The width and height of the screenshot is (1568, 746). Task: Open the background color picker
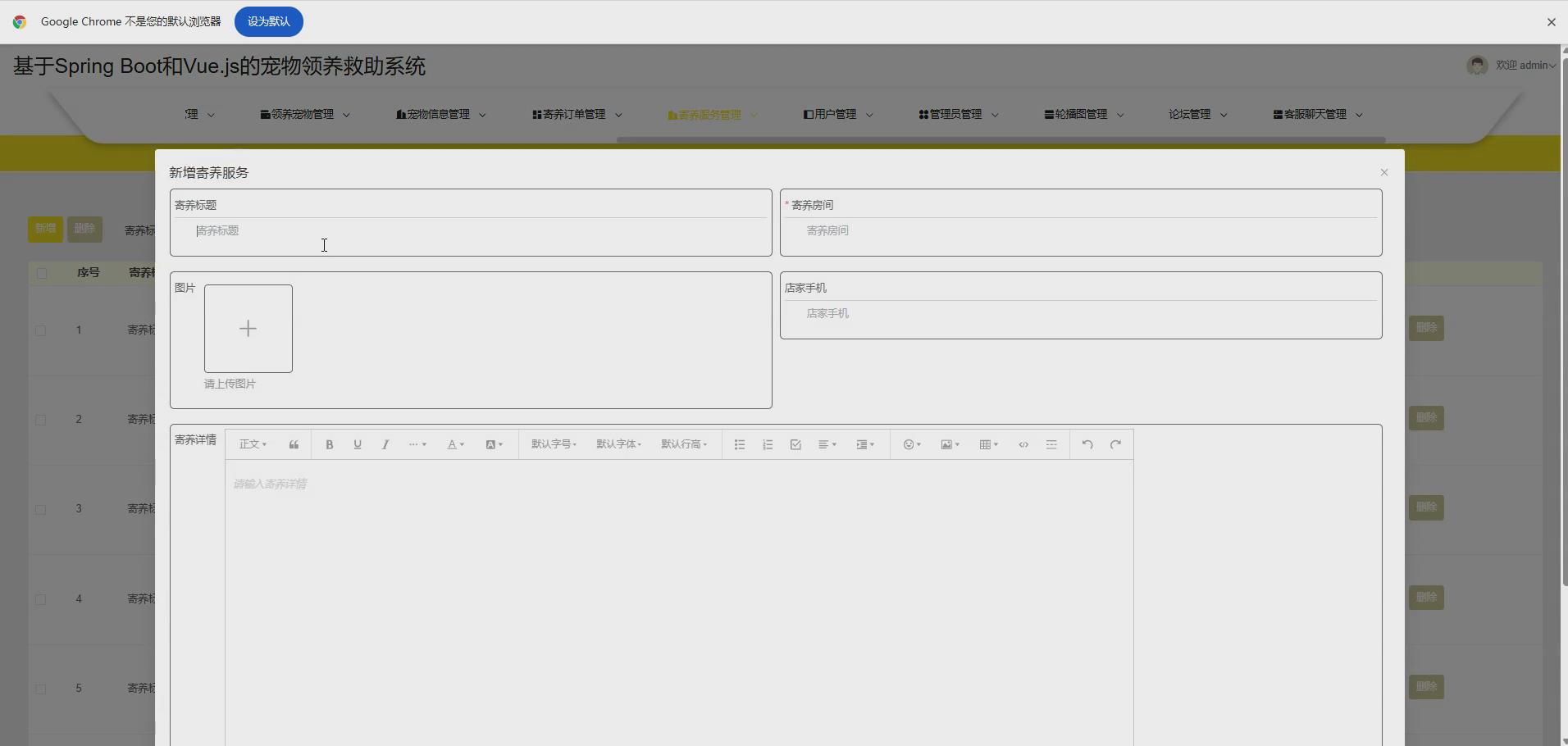pos(495,444)
